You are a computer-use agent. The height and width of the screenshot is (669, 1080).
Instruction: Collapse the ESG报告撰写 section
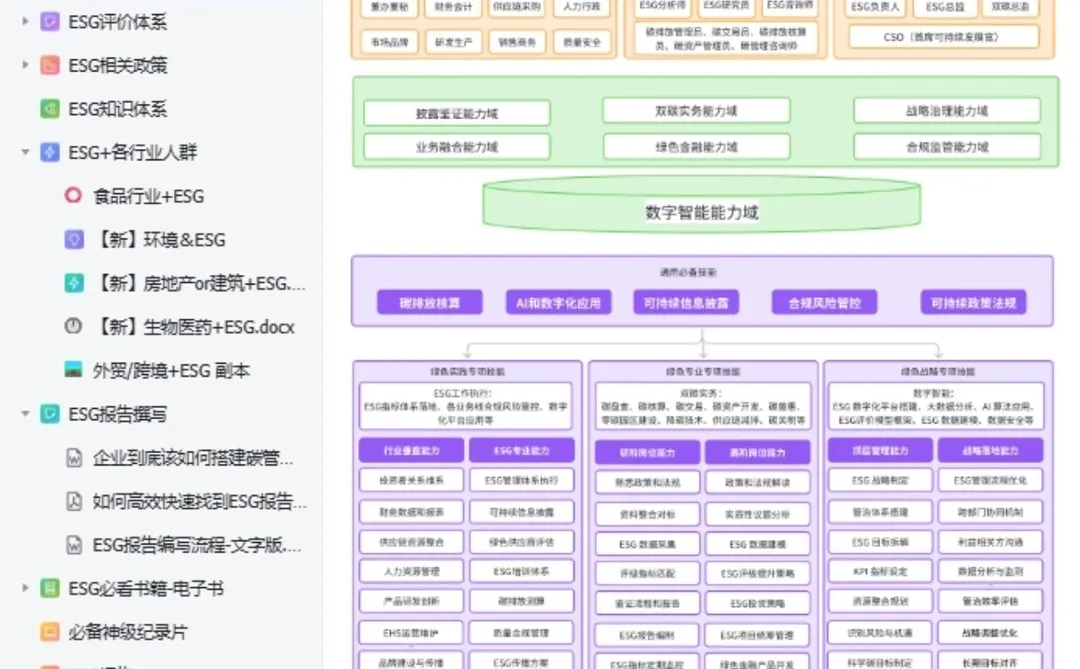pos(24,415)
